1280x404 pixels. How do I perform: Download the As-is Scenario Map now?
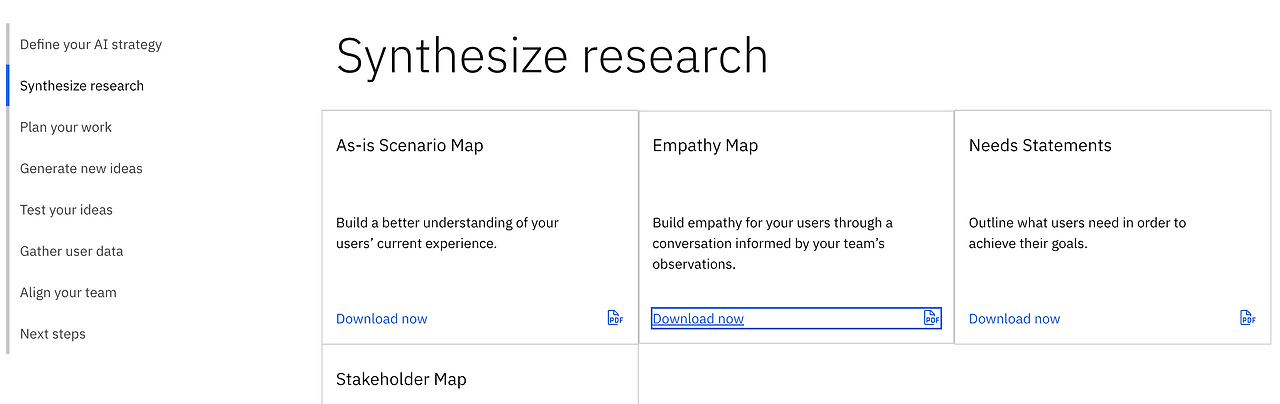coord(381,319)
